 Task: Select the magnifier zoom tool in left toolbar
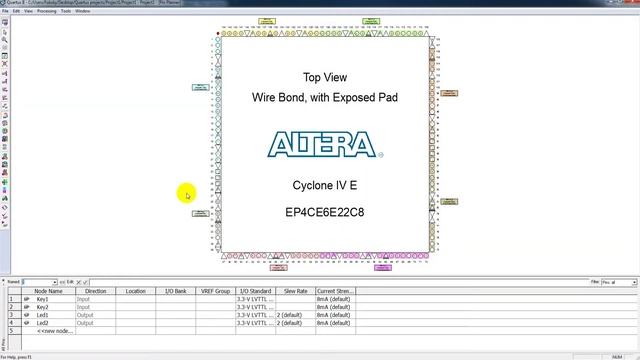point(4,40)
